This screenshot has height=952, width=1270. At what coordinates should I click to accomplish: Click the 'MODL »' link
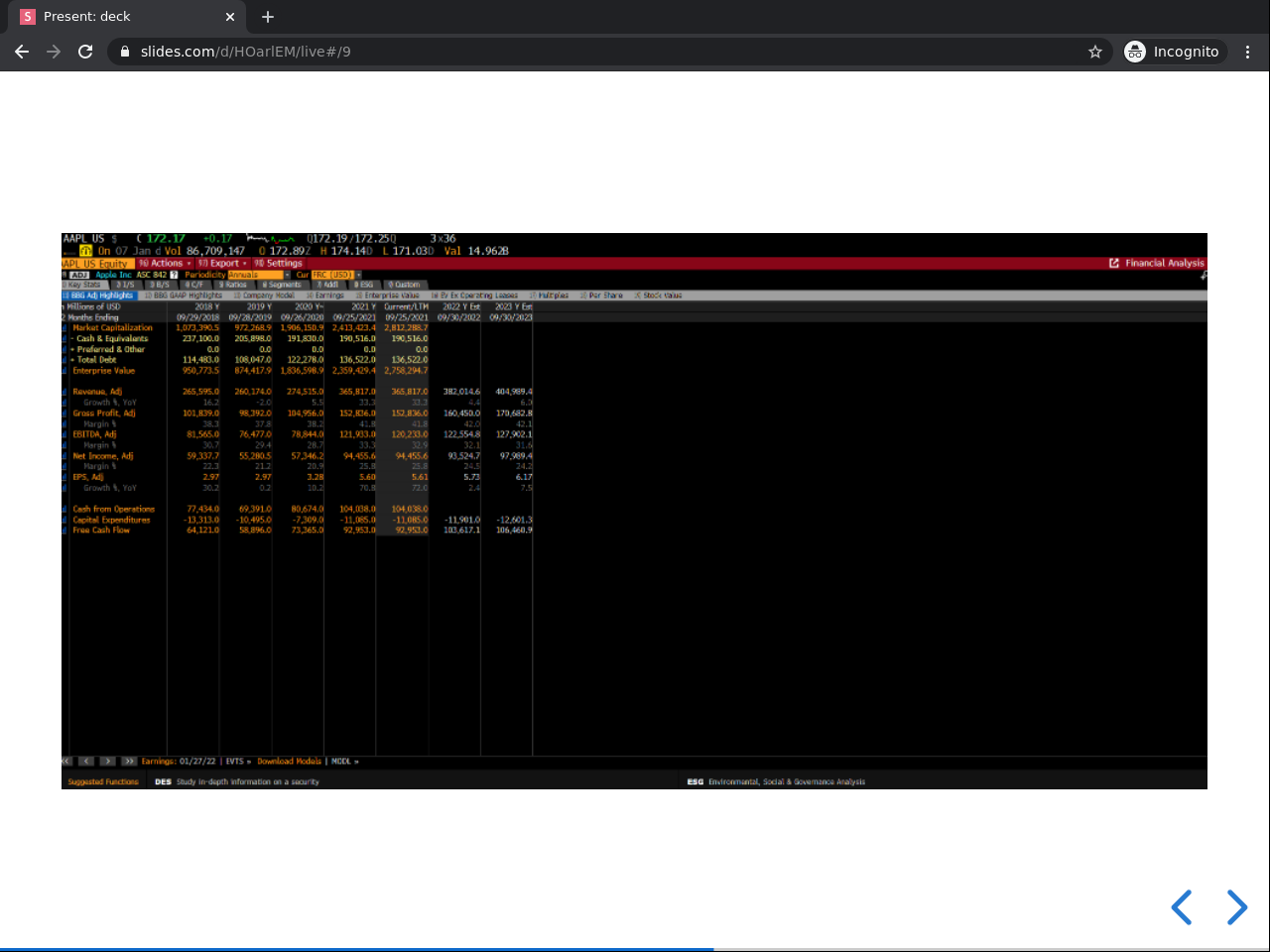coord(344,762)
